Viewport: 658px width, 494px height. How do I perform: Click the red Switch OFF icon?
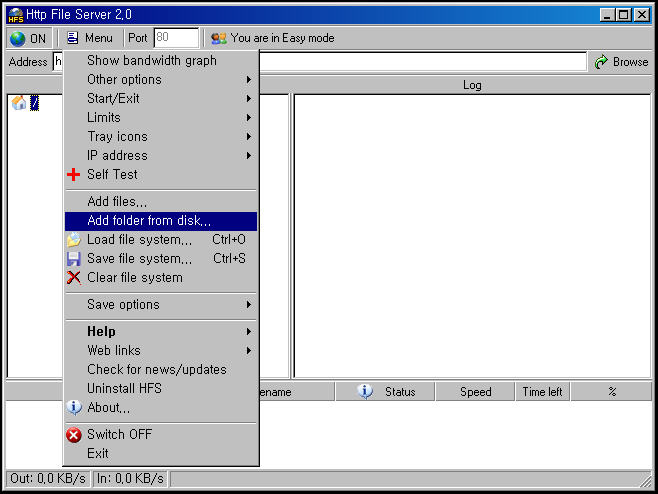(74, 435)
